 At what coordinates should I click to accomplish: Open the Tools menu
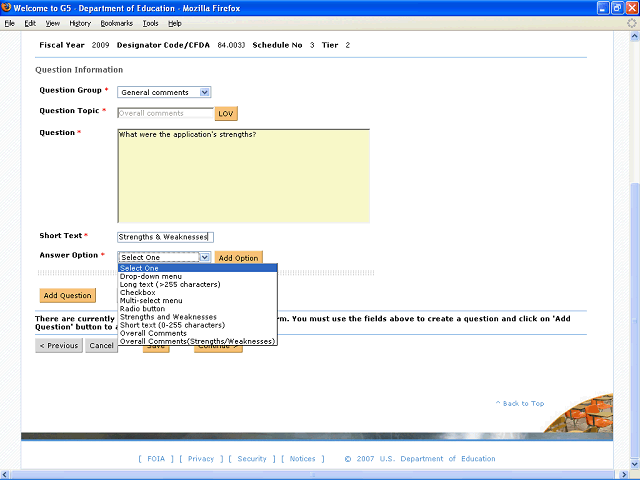(x=150, y=23)
